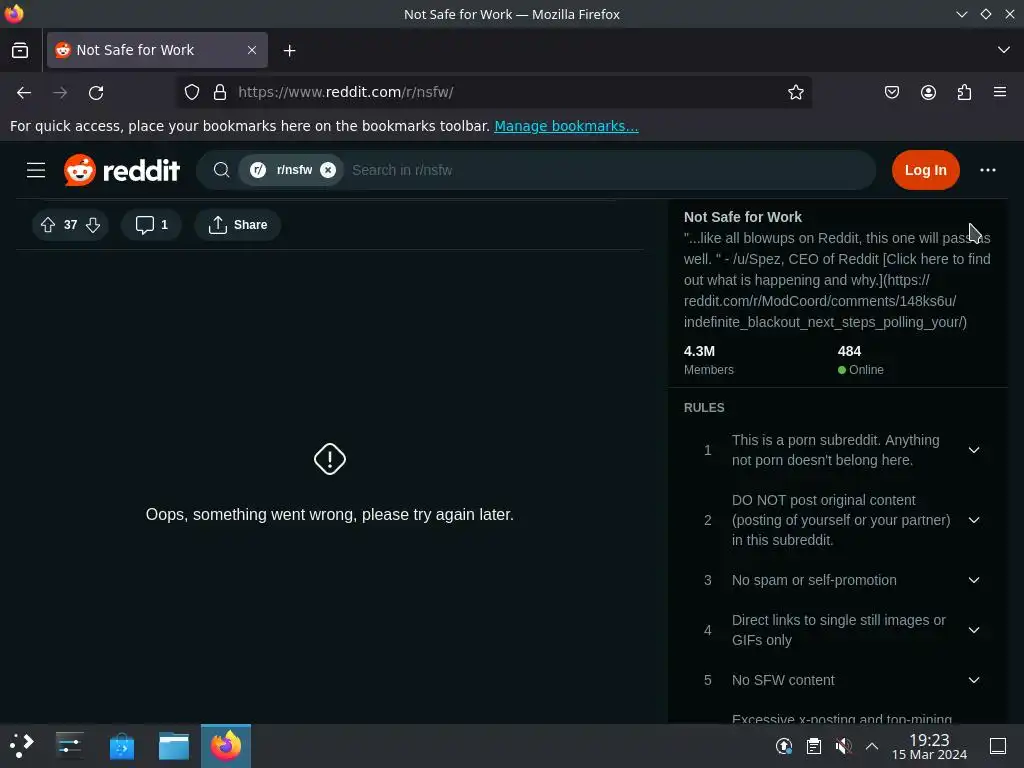
Task: Expand rule 4 Direct links
Action: click(x=973, y=630)
